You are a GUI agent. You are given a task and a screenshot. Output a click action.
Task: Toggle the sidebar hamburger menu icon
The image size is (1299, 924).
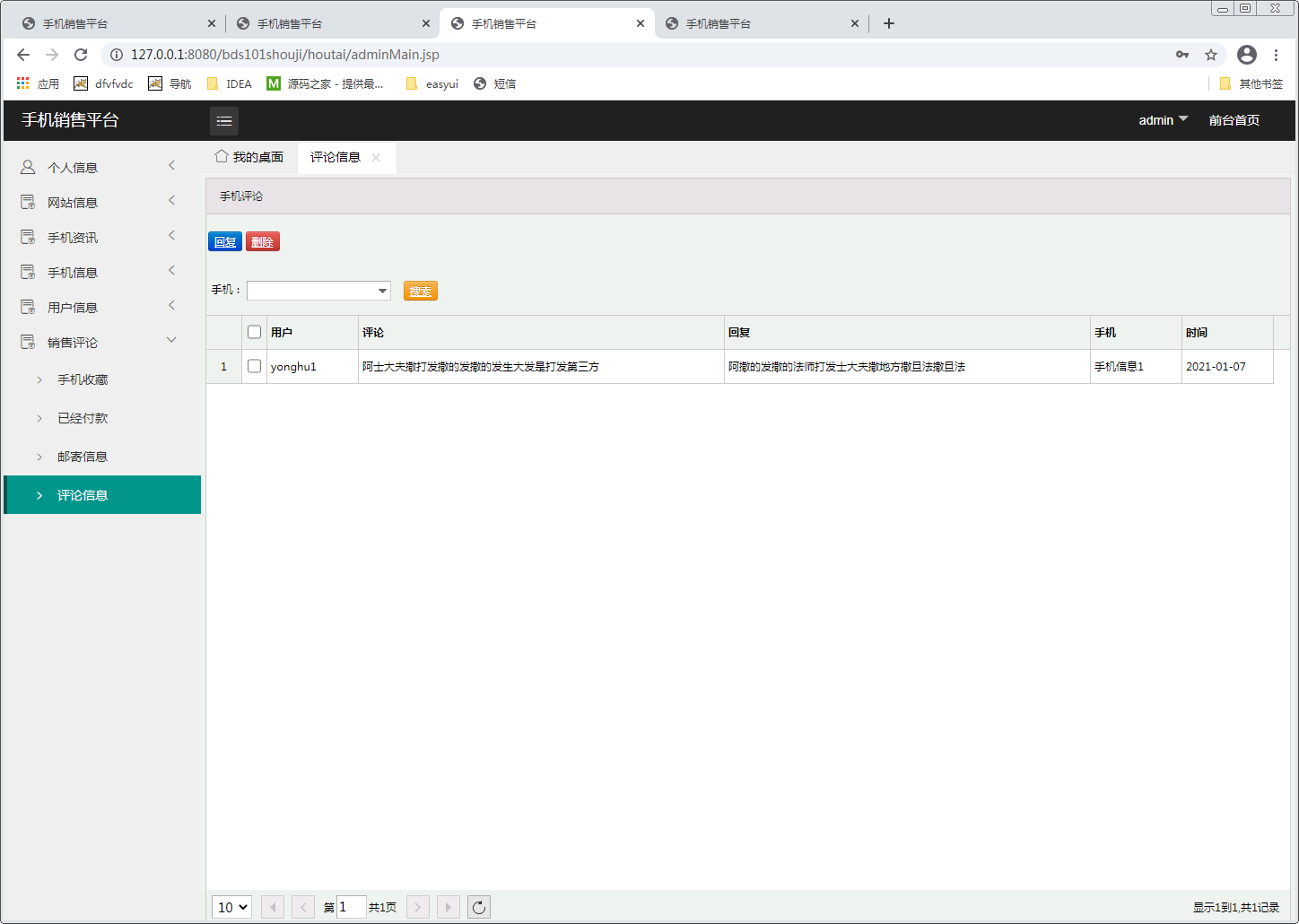click(x=224, y=120)
